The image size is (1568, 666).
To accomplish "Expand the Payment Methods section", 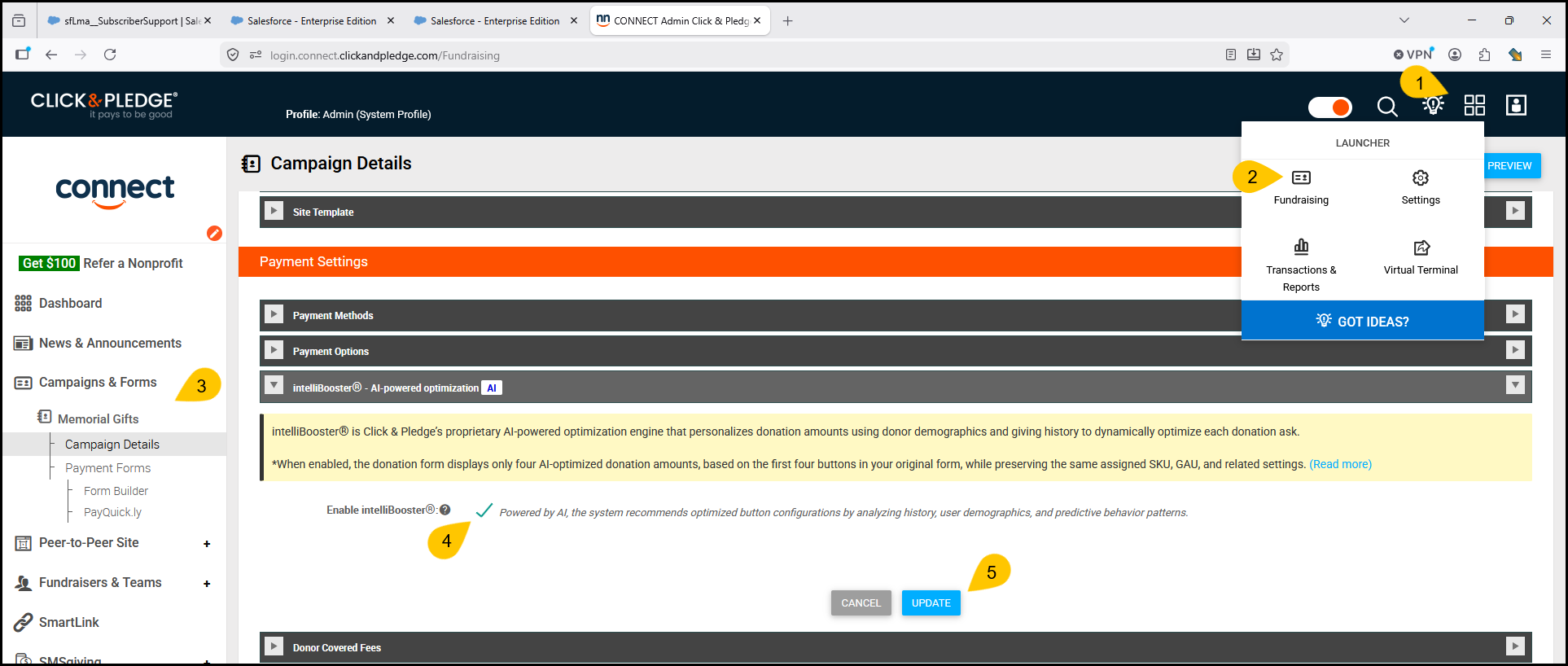I will [274, 314].
